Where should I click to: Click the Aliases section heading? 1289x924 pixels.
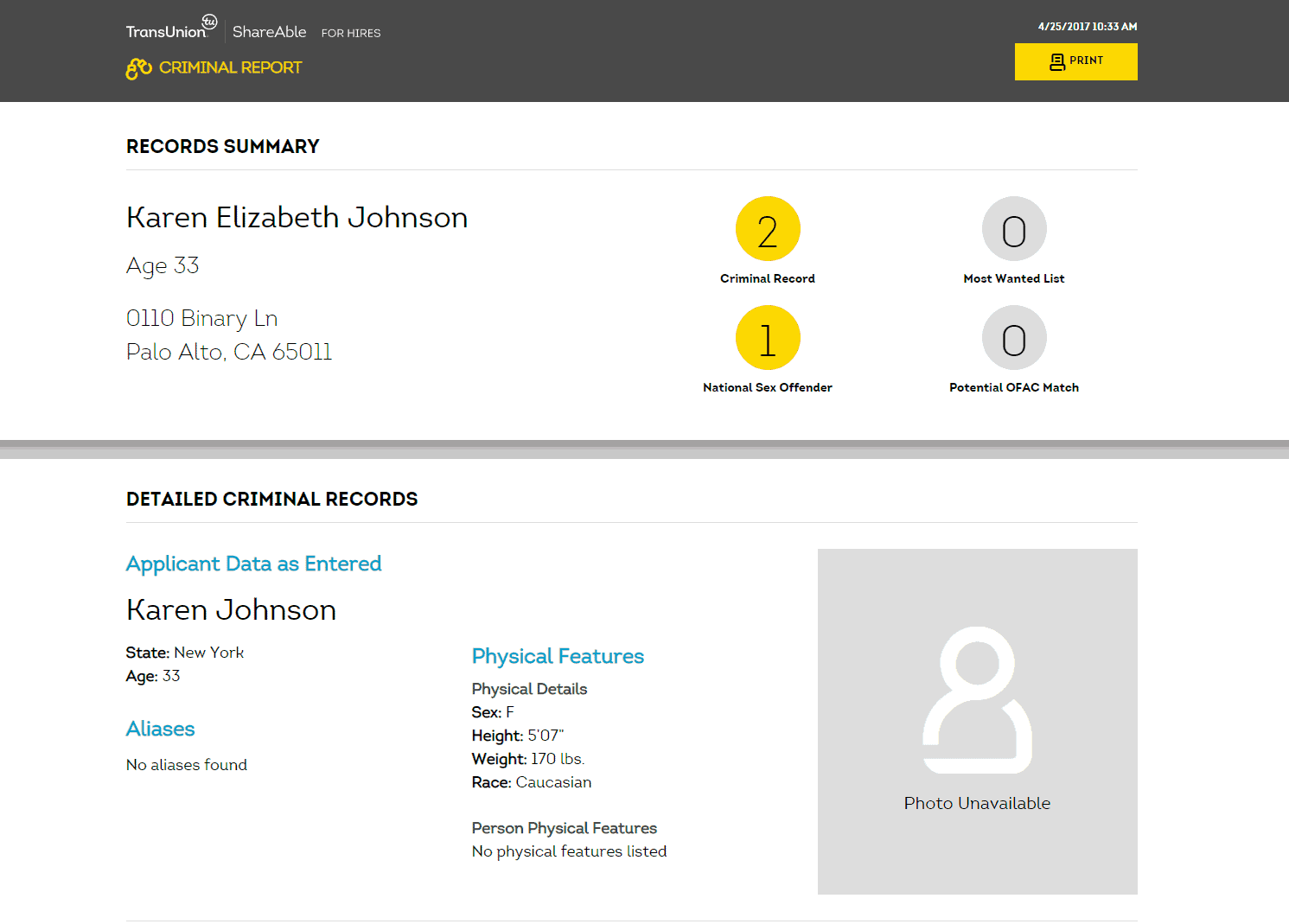pyautogui.click(x=161, y=729)
